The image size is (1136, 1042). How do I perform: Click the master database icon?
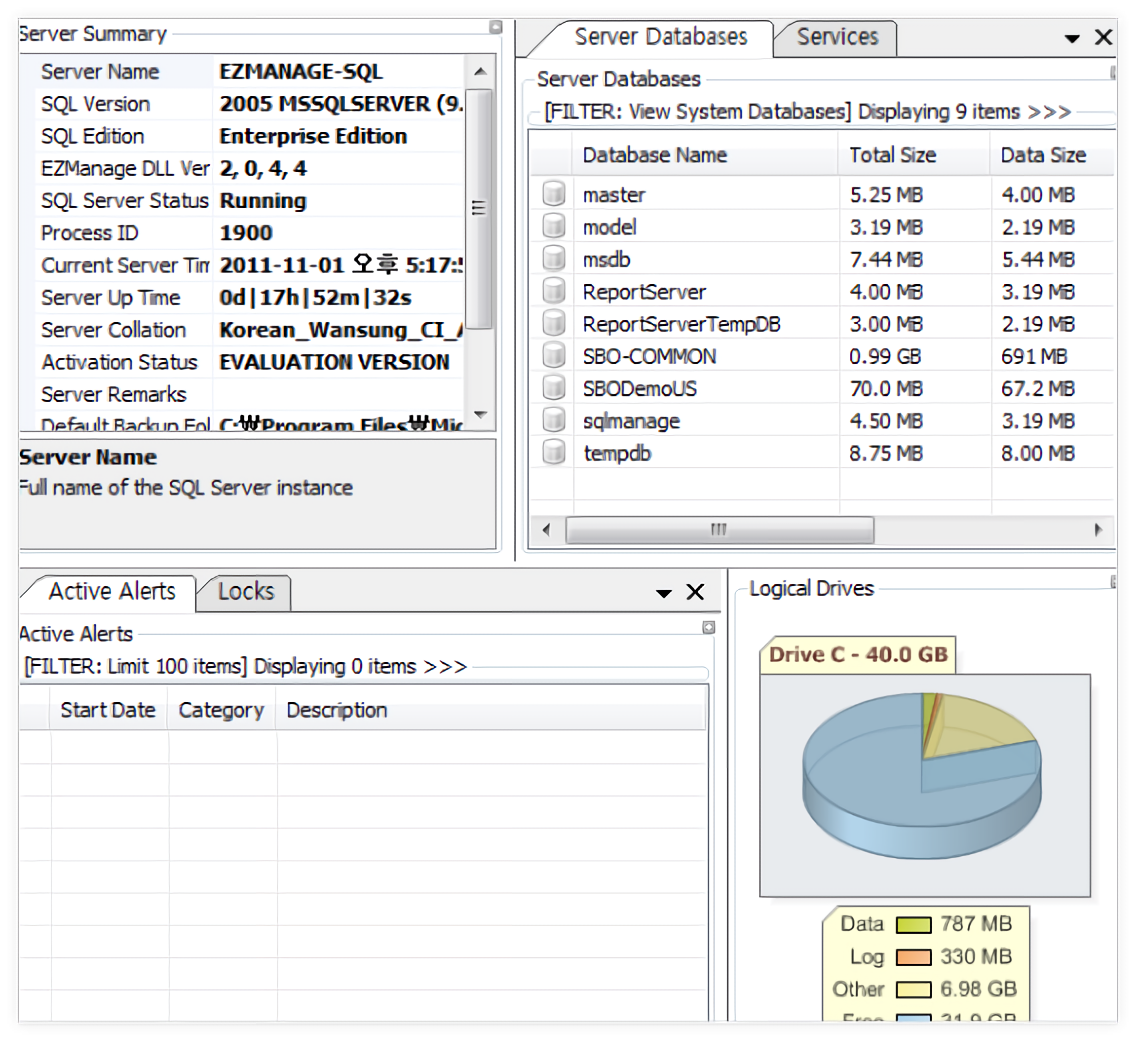point(553,195)
